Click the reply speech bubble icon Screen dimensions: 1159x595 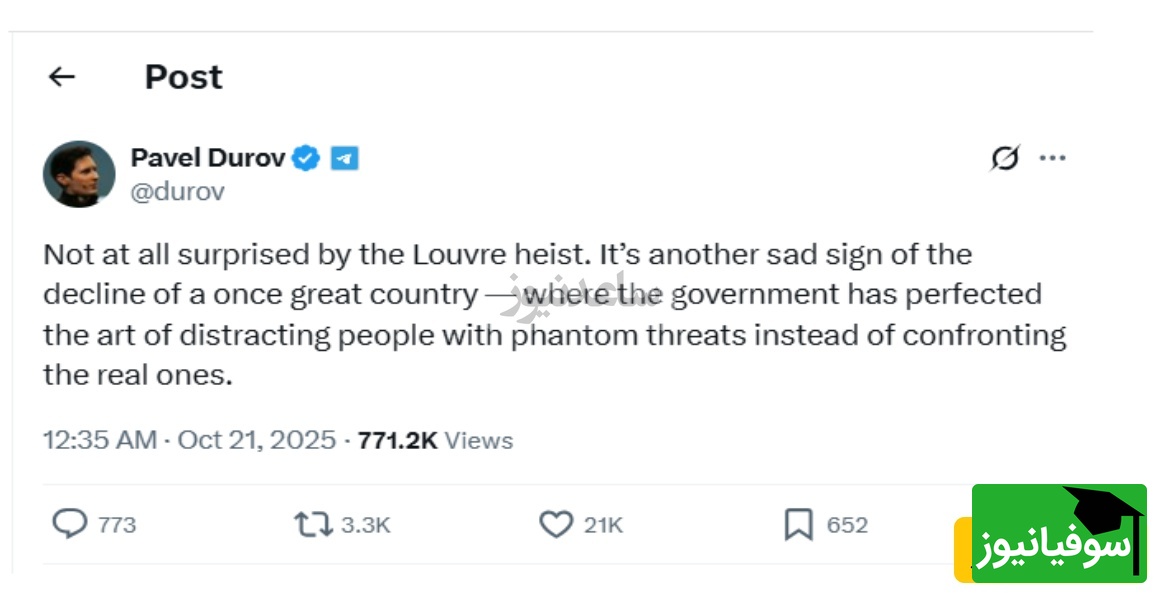coord(69,524)
